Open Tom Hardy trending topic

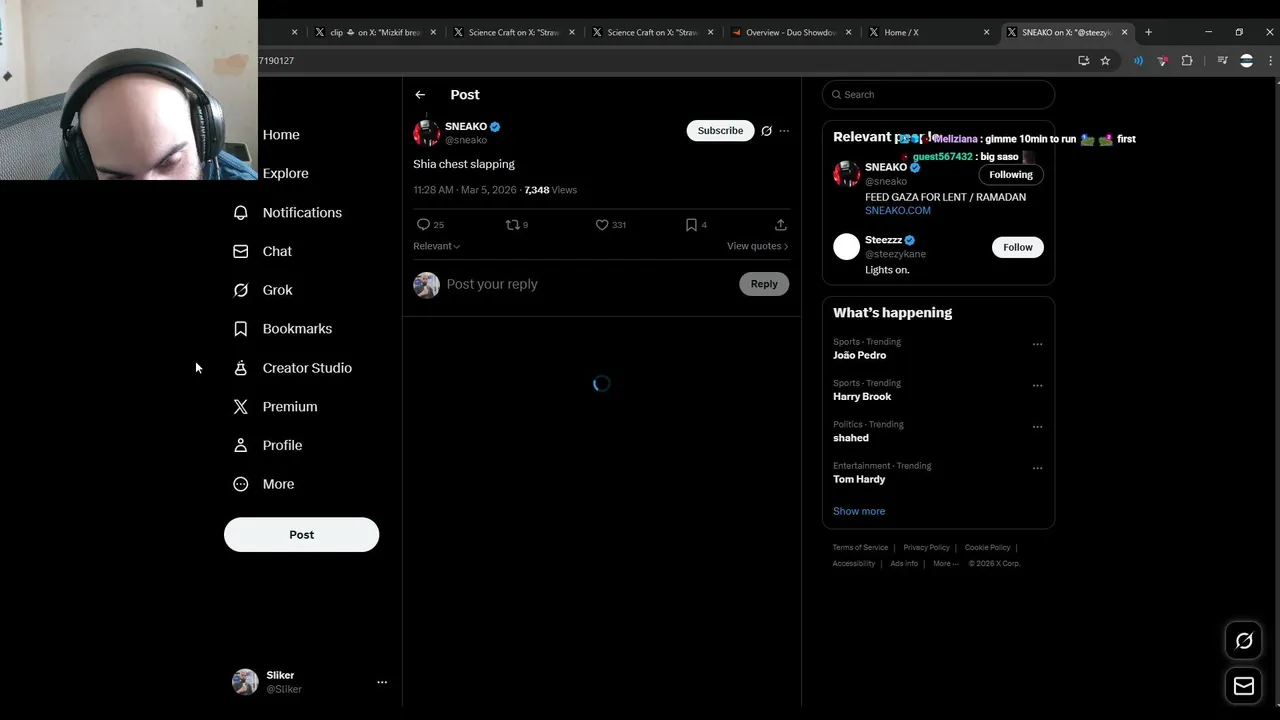(x=859, y=479)
